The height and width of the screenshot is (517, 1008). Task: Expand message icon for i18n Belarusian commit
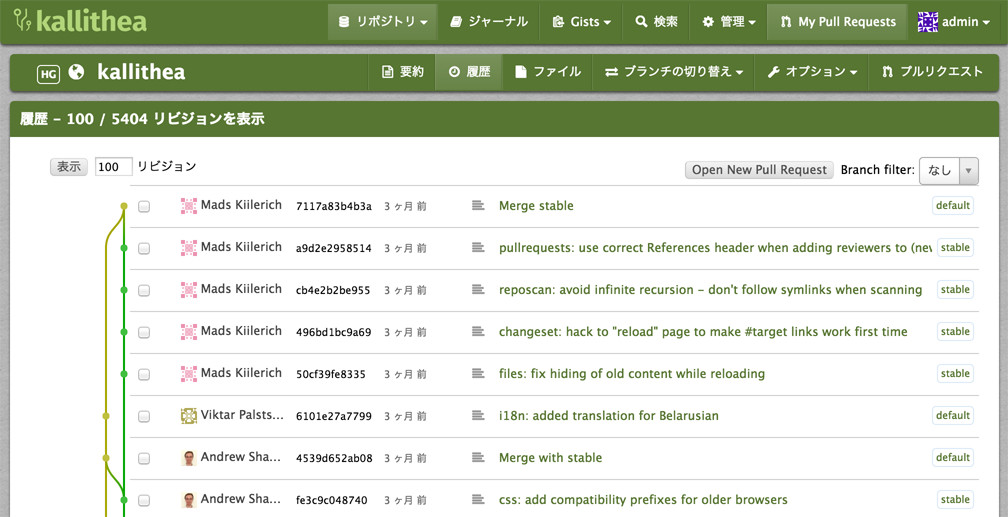point(478,415)
